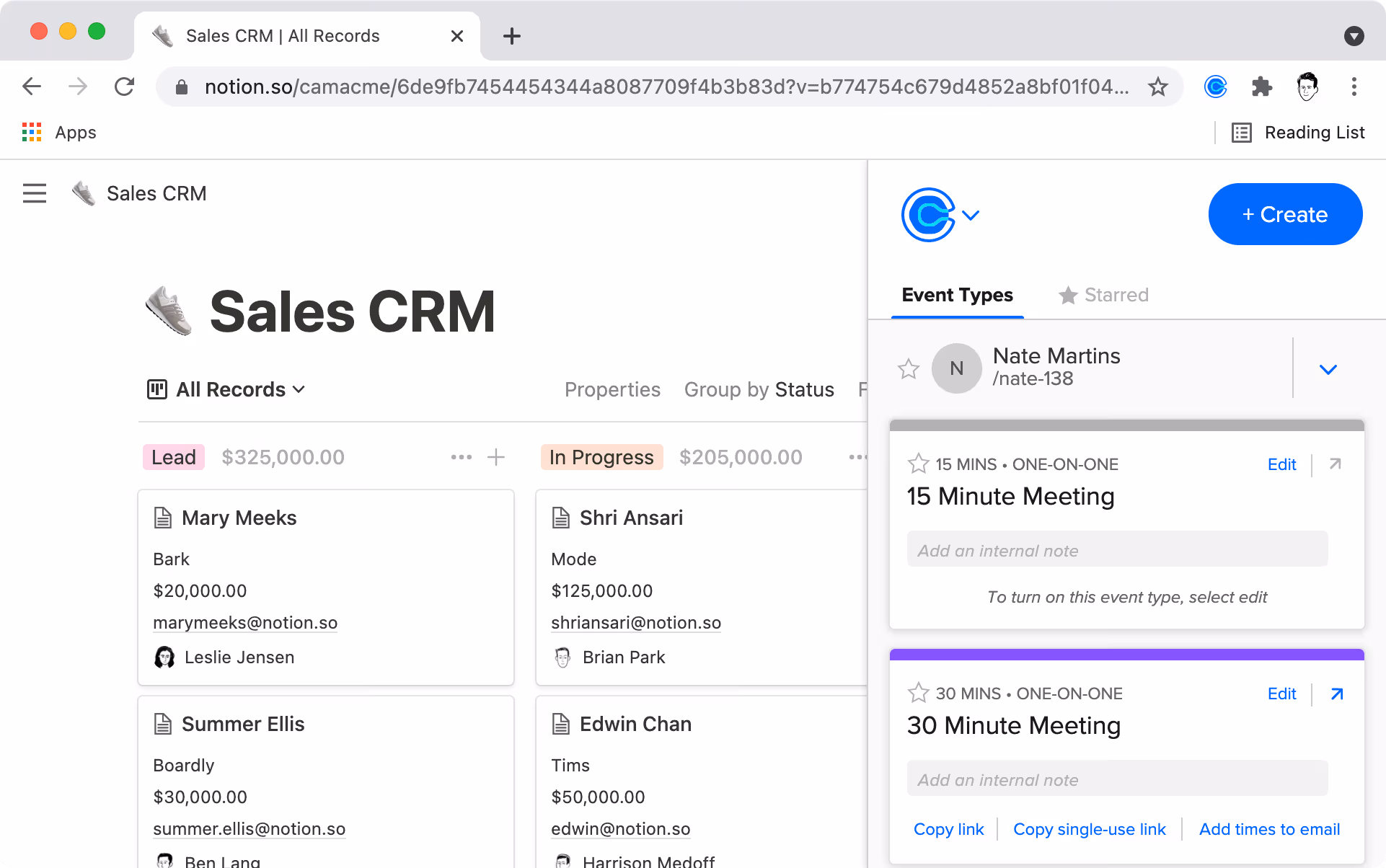The image size is (1386, 868).
Task: Bookmark this page with the star icon
Action: 1158,87
